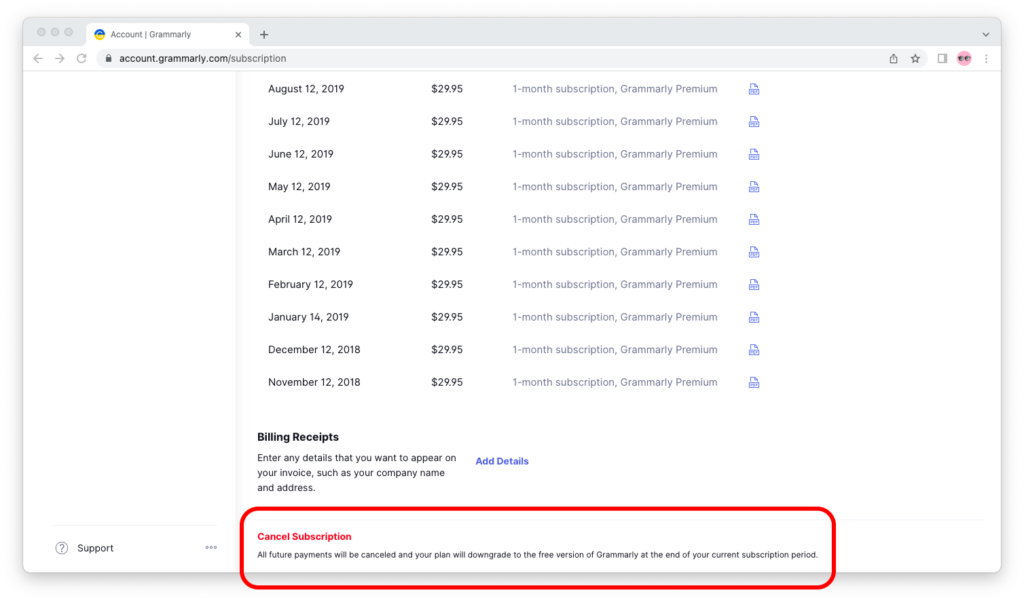Download invoice for March 12, 2019
This screenshot has width=1024, height=601.
click(x=754, y=252)
